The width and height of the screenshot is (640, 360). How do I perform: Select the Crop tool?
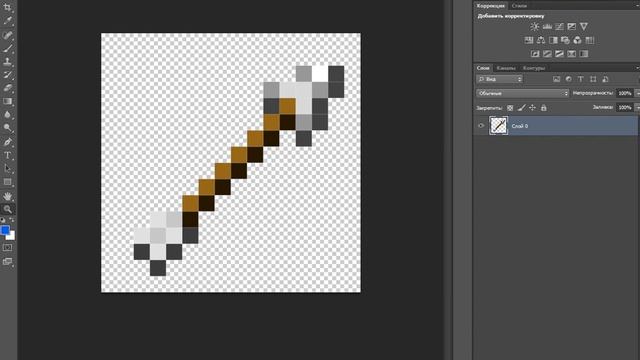7,7
